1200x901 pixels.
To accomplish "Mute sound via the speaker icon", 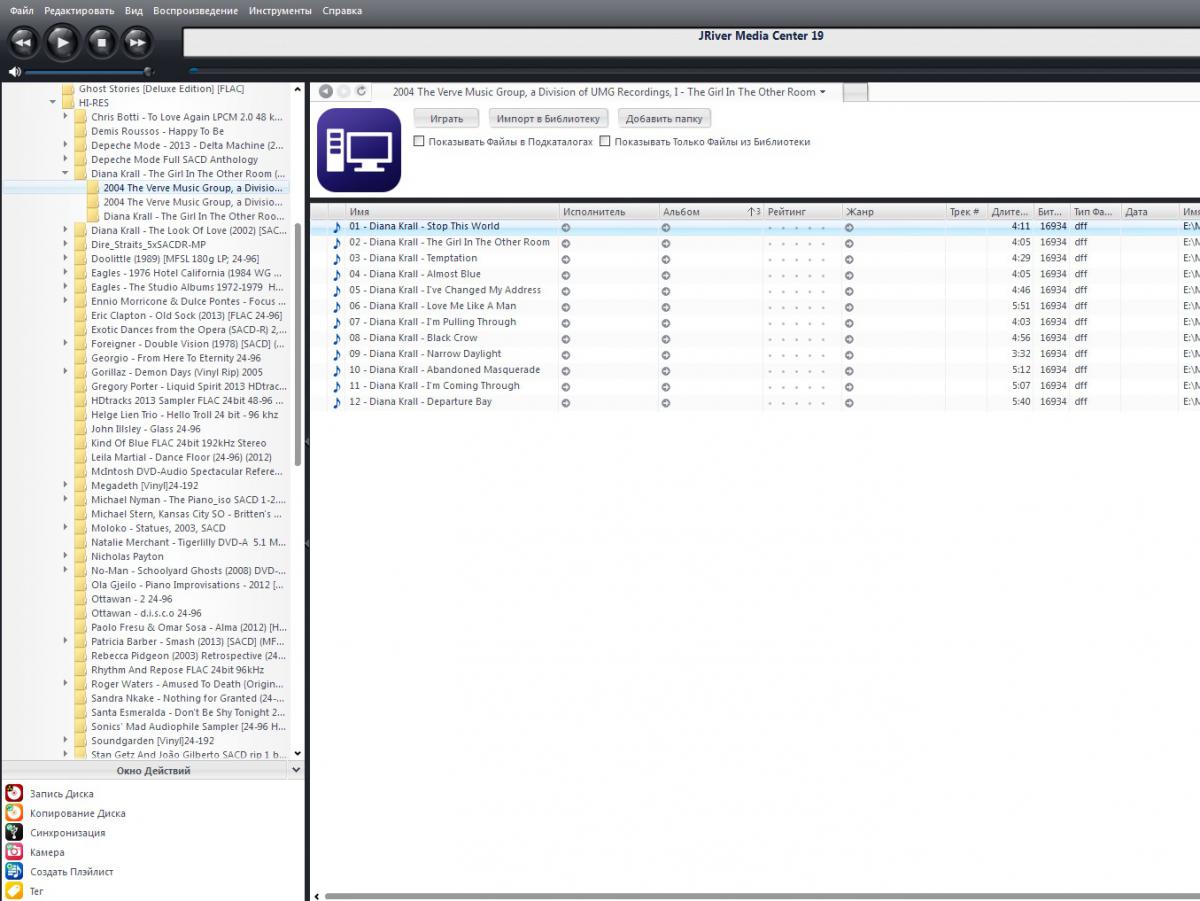I will 14,72.
